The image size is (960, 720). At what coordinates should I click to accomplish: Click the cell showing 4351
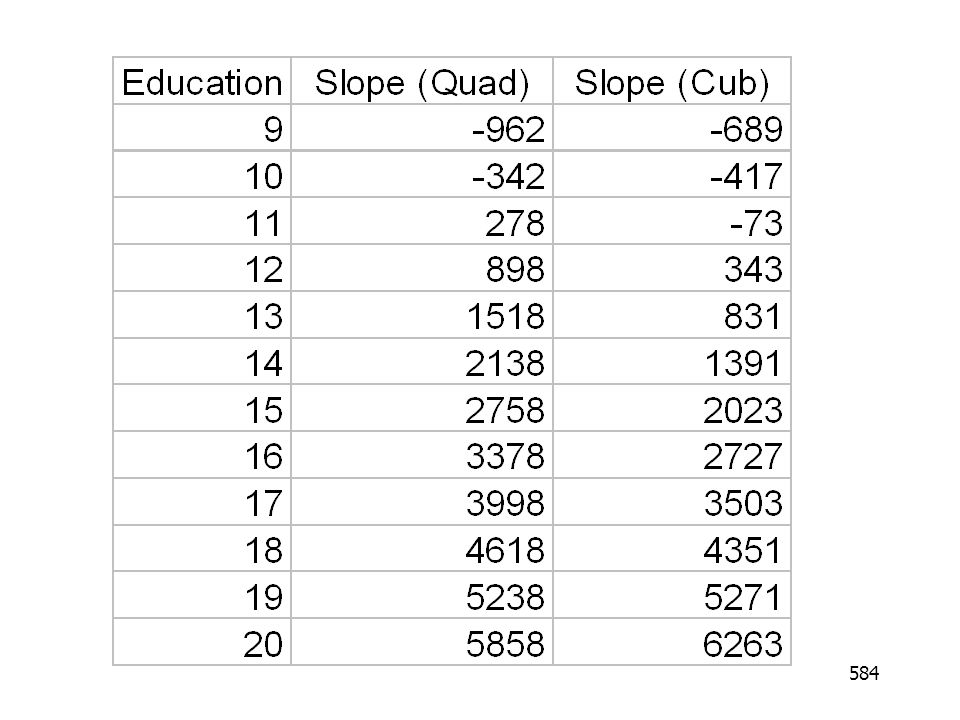[x=672, y=549]
